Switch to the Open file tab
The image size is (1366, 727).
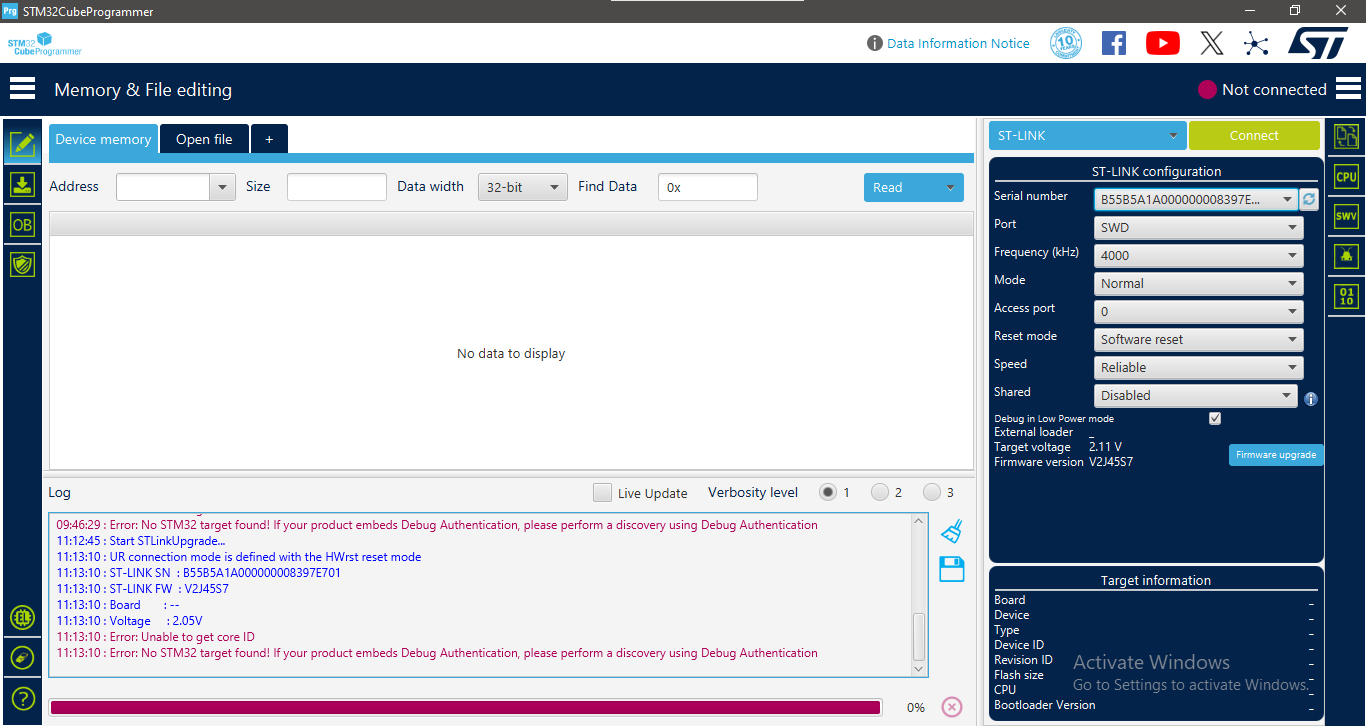click(204, 139)
